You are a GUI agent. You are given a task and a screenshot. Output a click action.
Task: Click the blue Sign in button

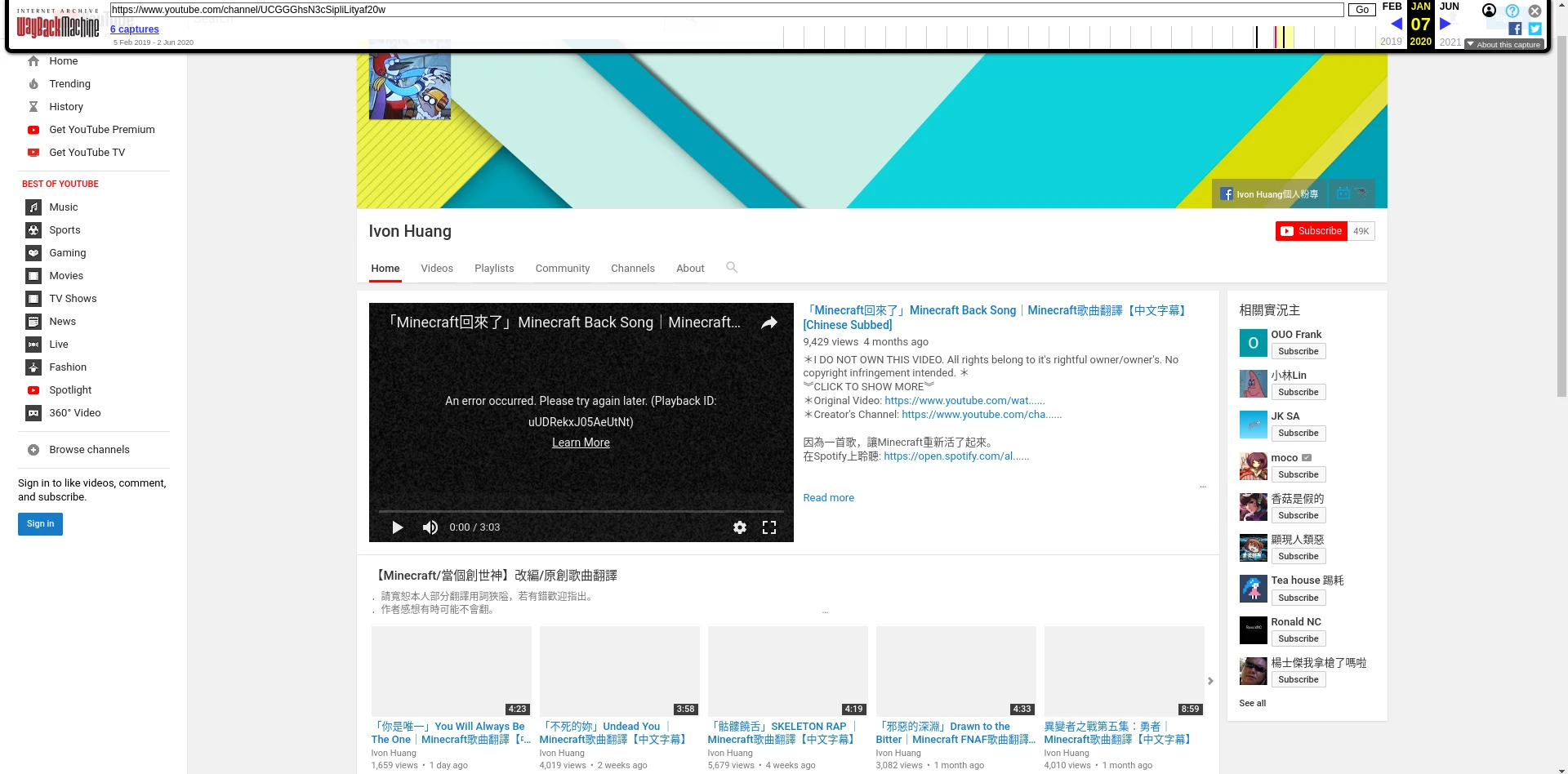[40, 524]
